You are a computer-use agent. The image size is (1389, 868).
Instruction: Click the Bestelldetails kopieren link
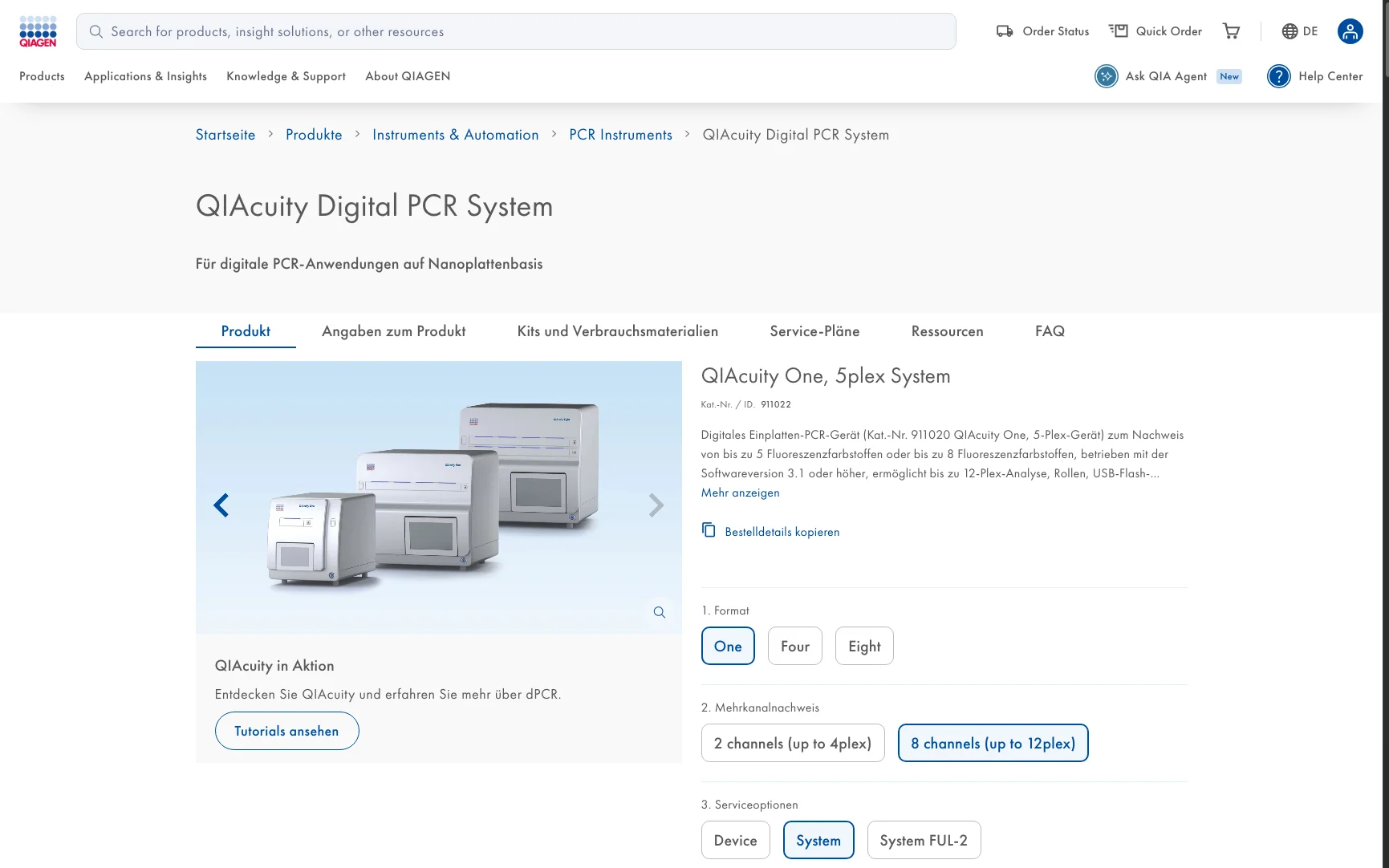tap(782, 532)
